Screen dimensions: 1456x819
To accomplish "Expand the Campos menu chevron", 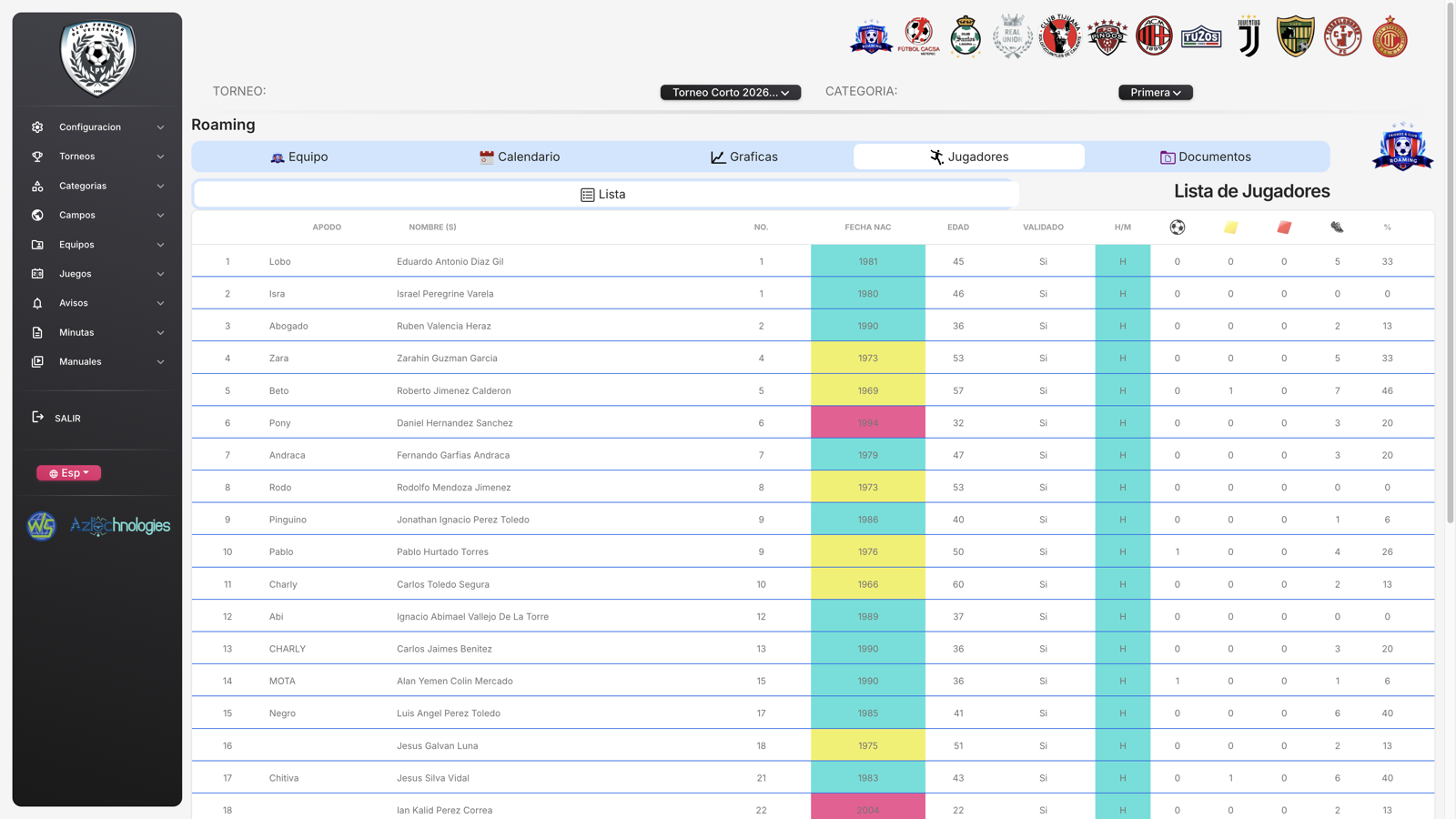I will pyautogui.click(x=161, y=216).
